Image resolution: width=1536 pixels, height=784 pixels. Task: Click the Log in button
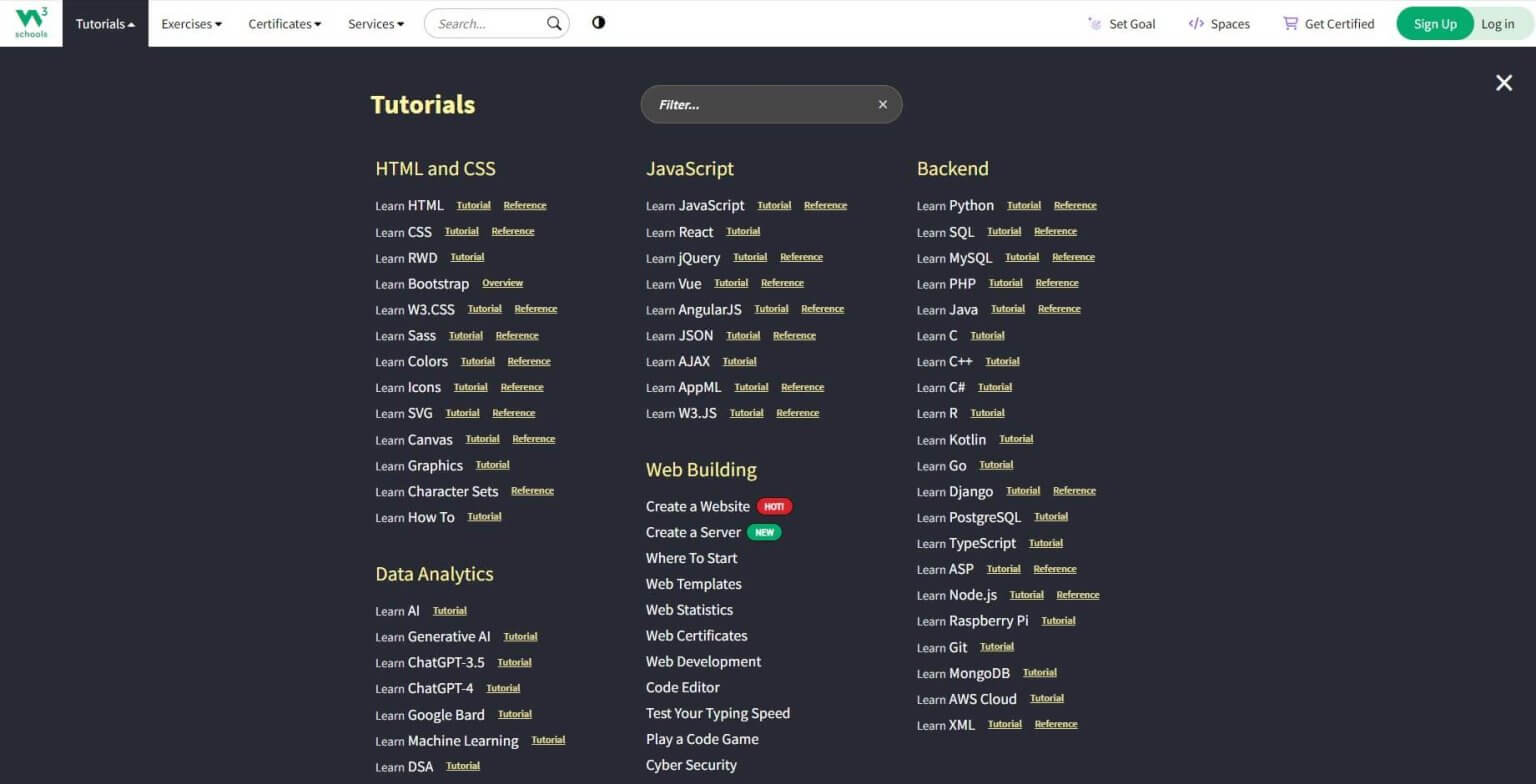point(1497,24)
